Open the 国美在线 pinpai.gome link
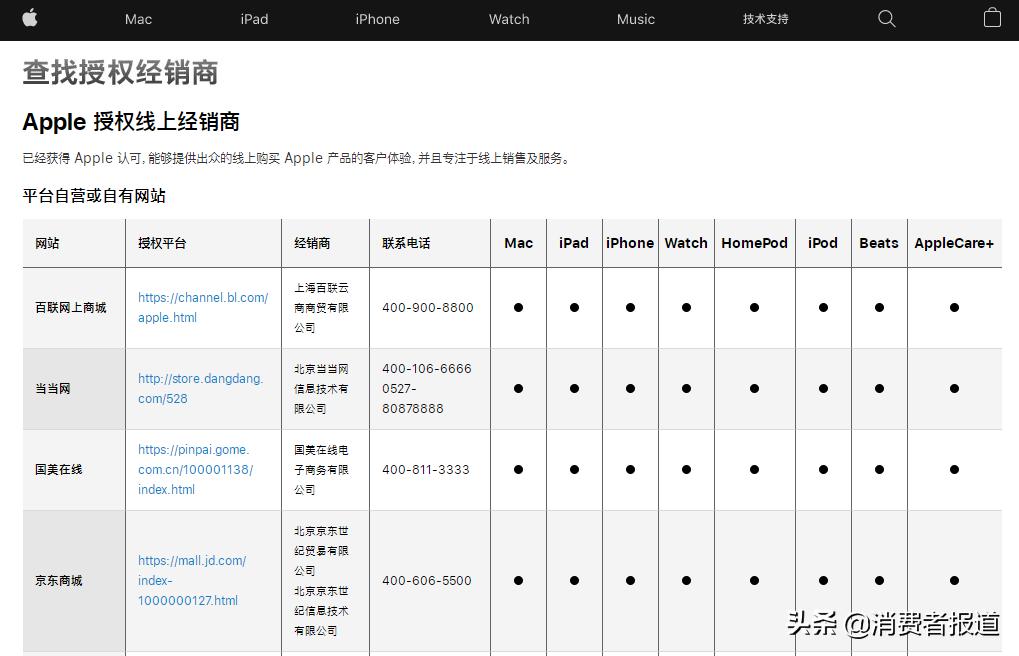Image resolution: width=1019 pixels, height=656 pixels. (196, 469)
